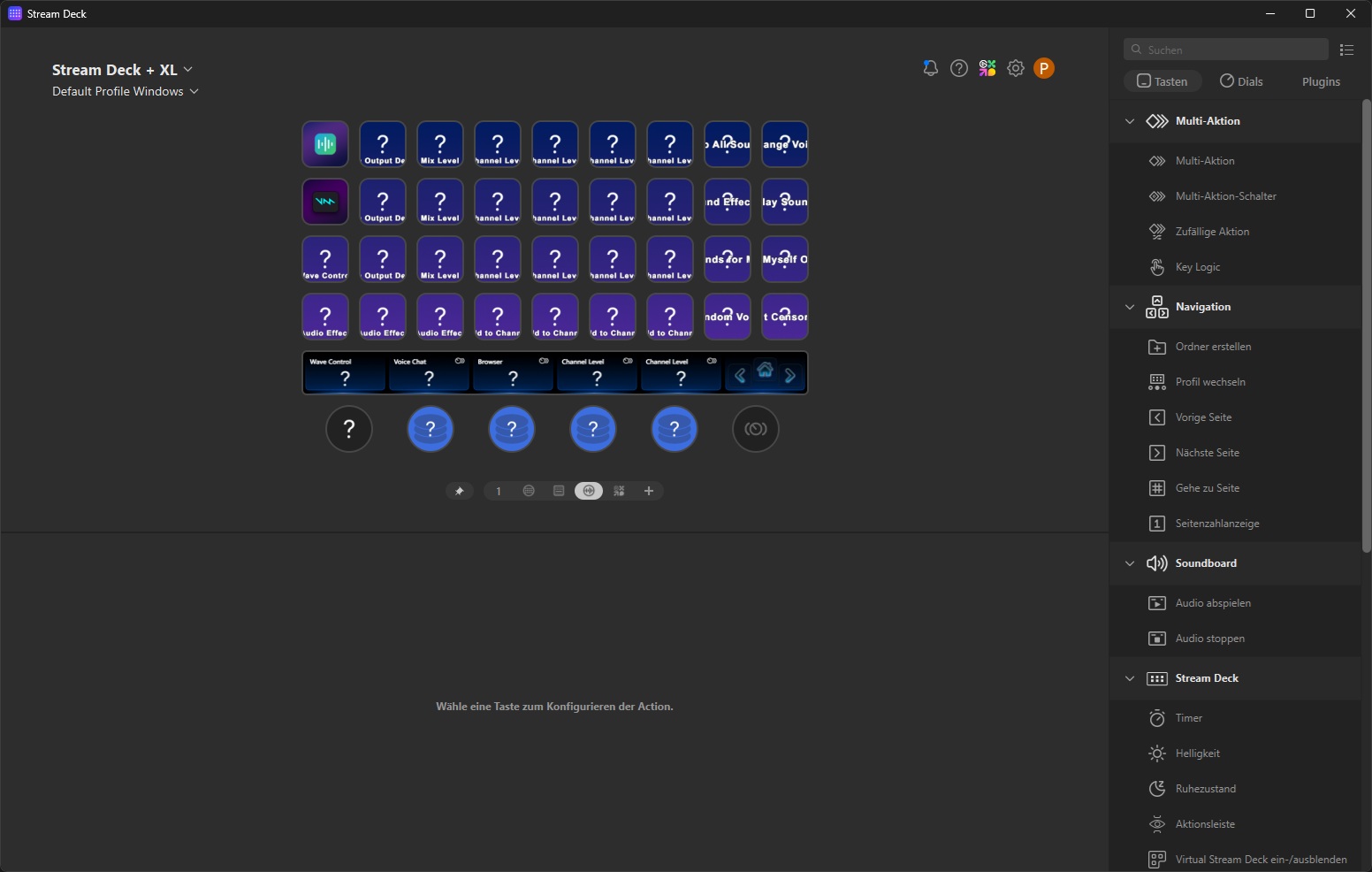Switch to the Plugins tab

1321,81
